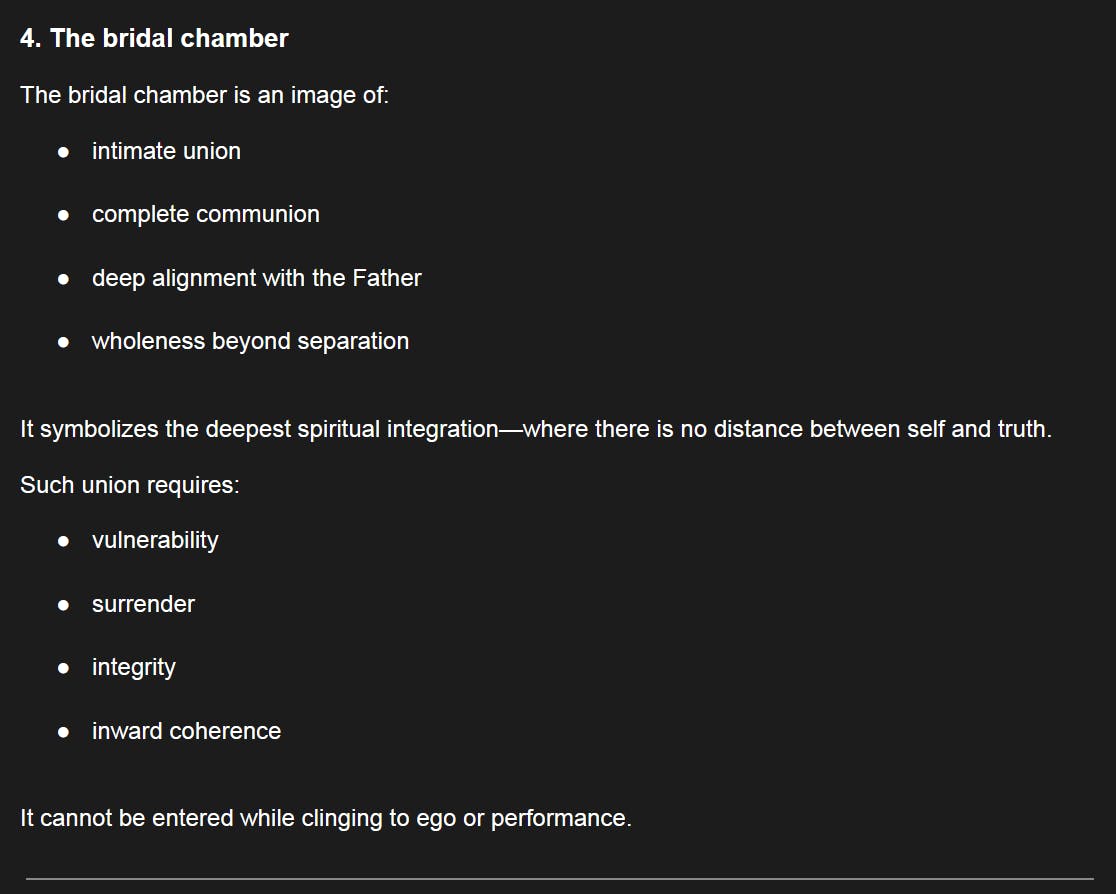
Task: Click the word "performance" in the last sentence
Action: tap(558, 819)
